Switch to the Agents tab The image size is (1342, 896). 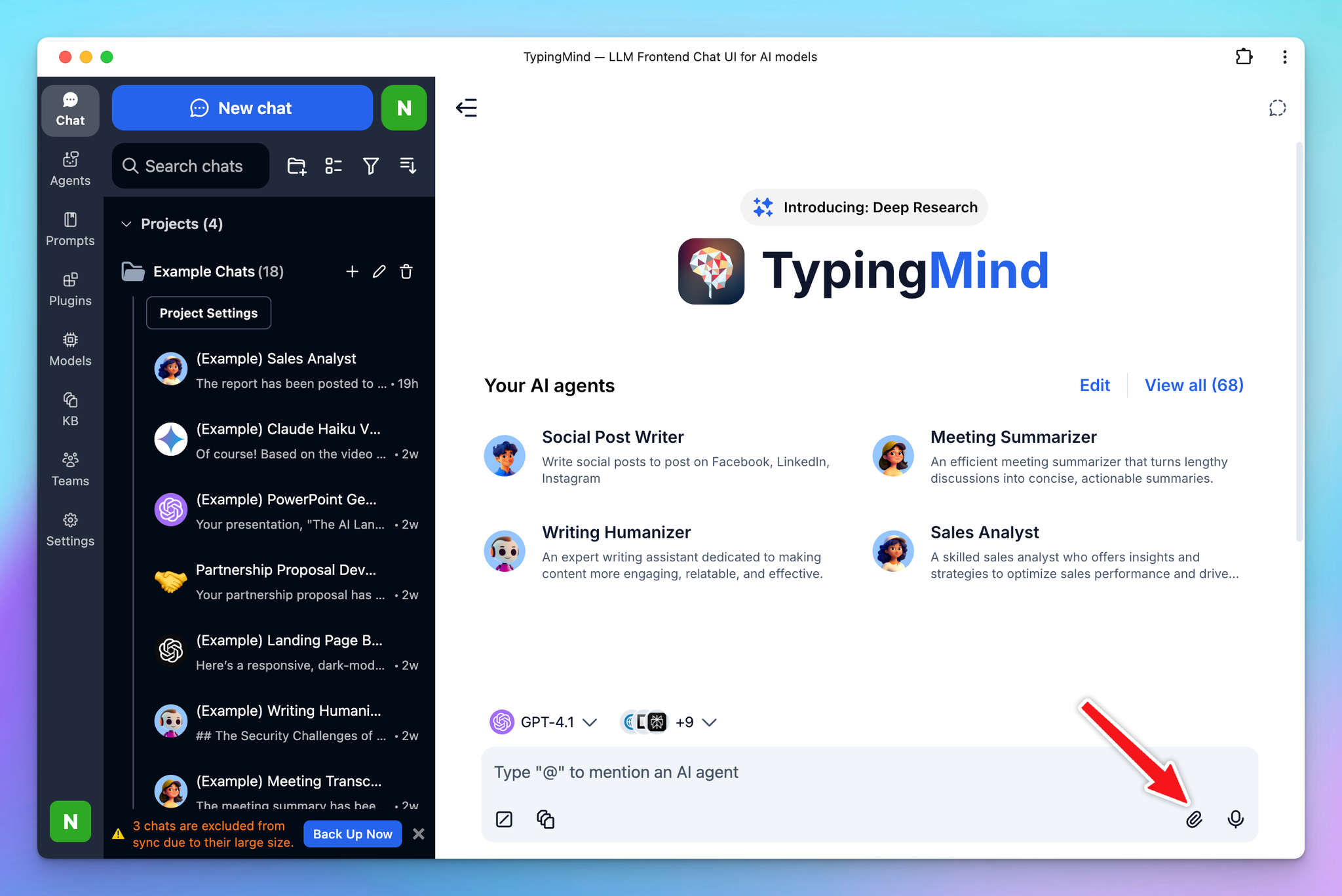[70, 169]
